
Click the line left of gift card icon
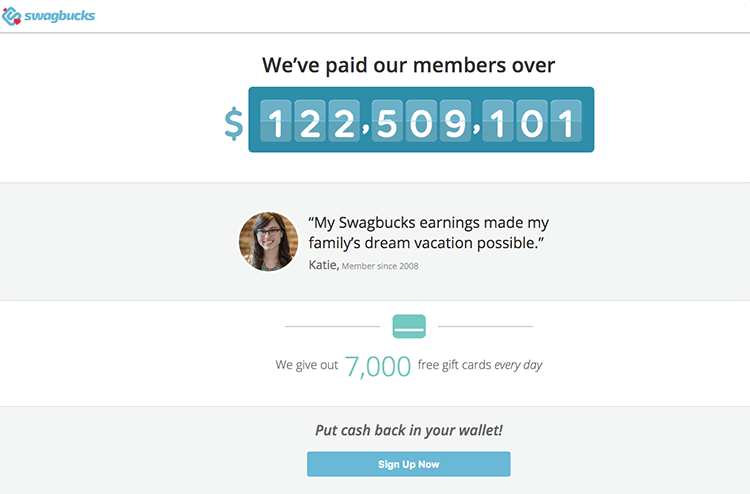[332, 326]
